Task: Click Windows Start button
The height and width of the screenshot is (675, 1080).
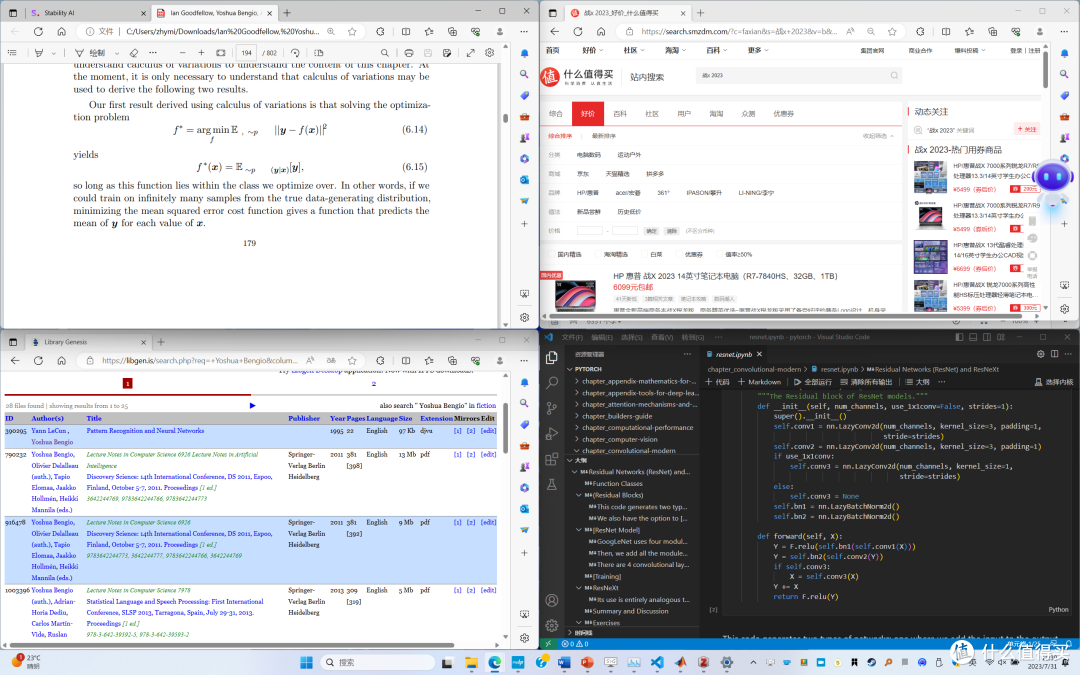Action: point(307,663)
